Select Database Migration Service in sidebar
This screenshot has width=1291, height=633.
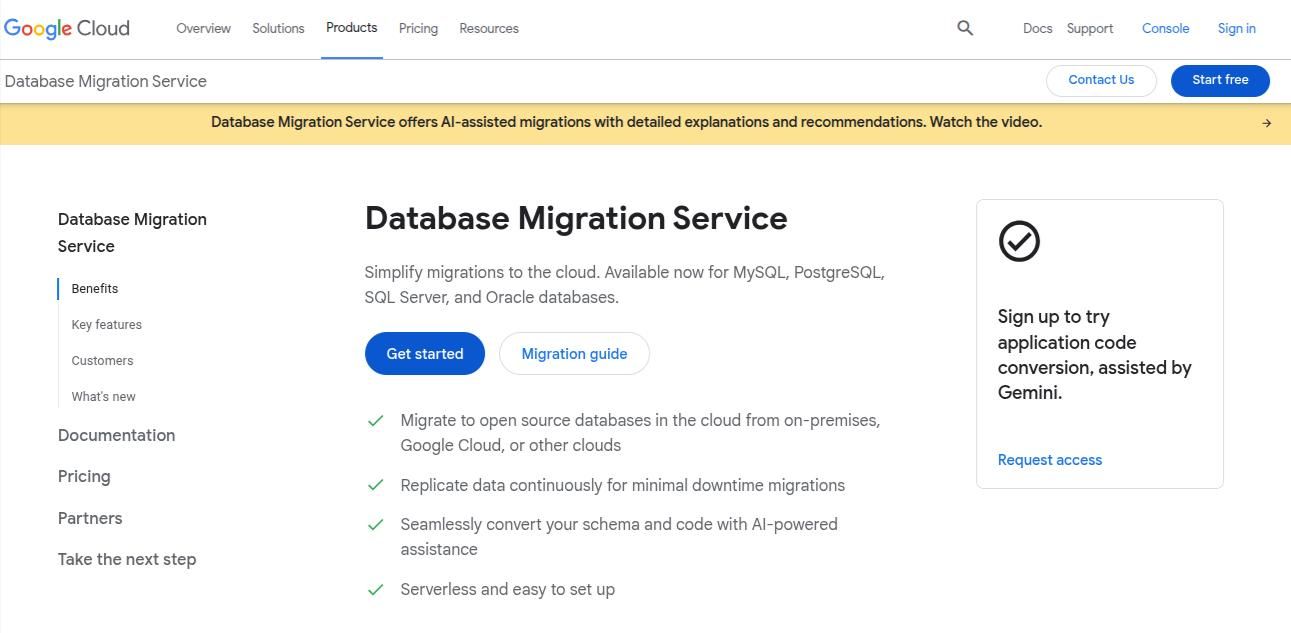[x=132, y=232]
